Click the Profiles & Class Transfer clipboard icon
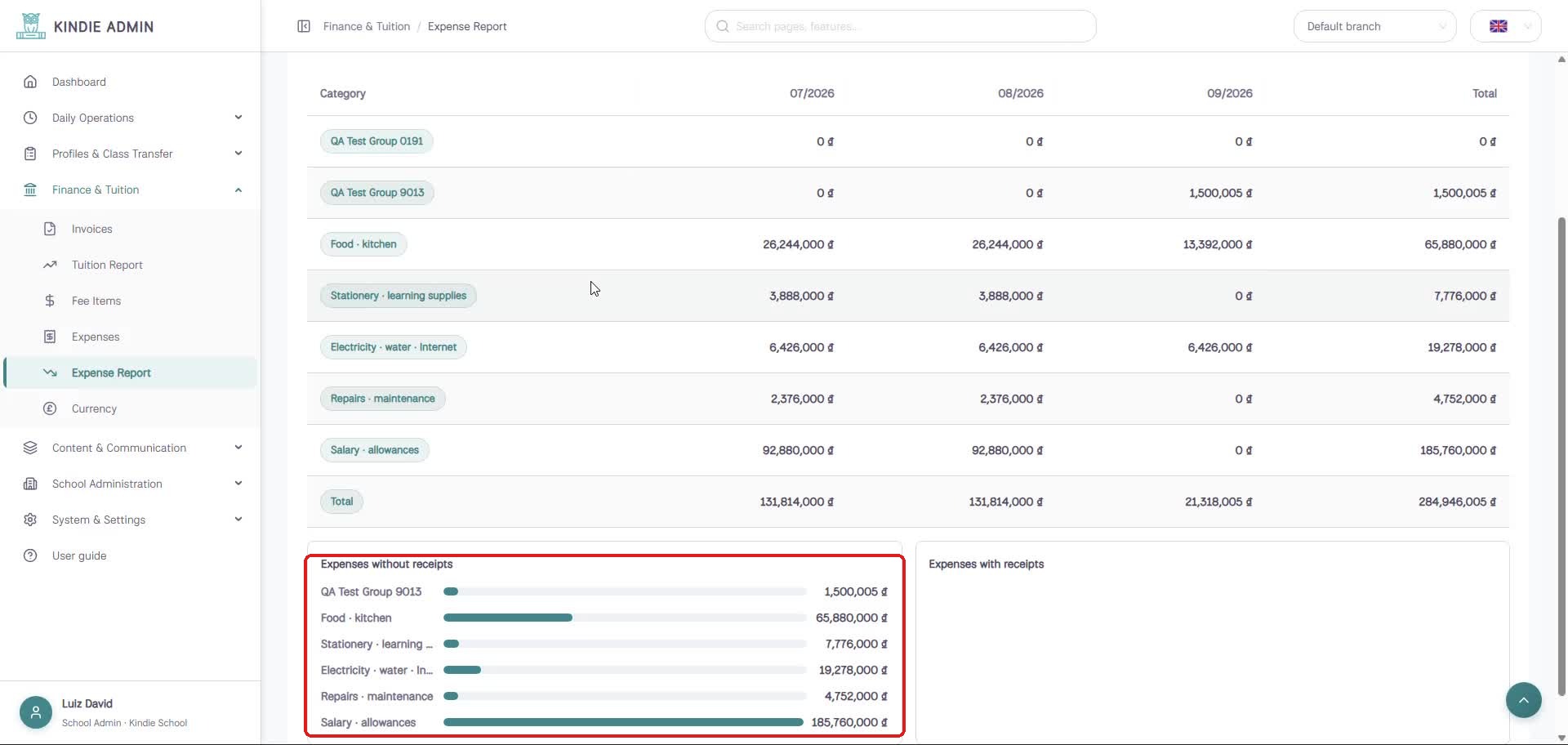Image resolution: width=1568 pixels, height=745 pixels. pos(30,154)
